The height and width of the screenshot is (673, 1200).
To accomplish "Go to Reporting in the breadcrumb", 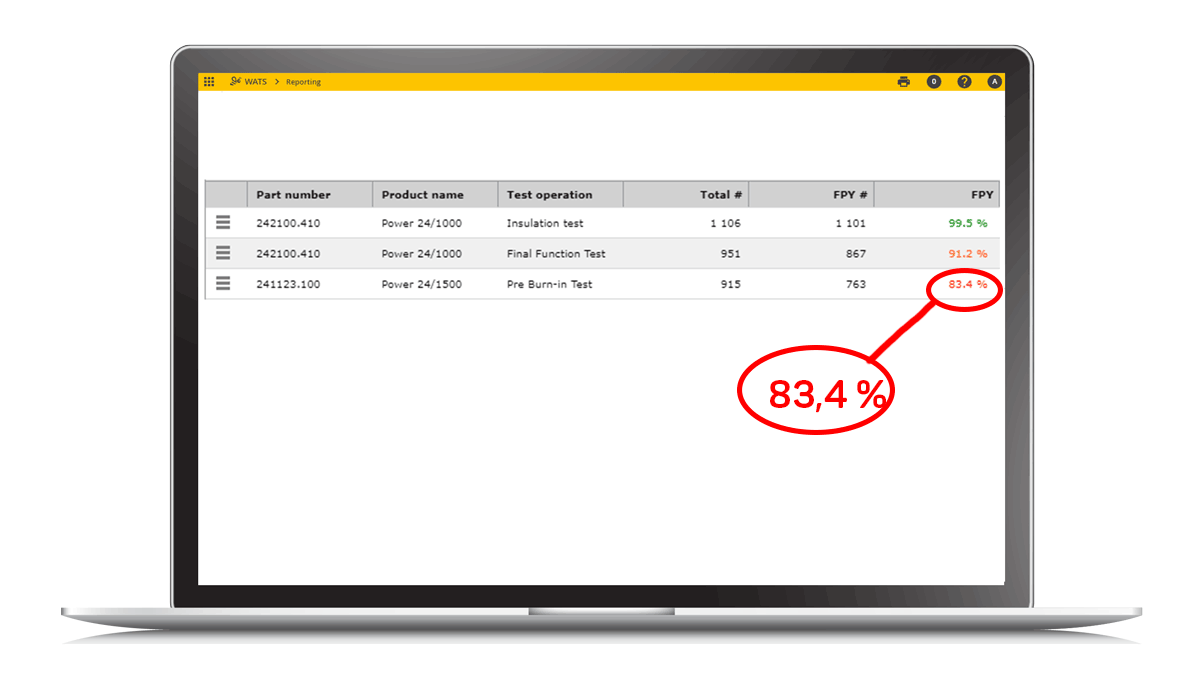I will [x=303, y=82].
